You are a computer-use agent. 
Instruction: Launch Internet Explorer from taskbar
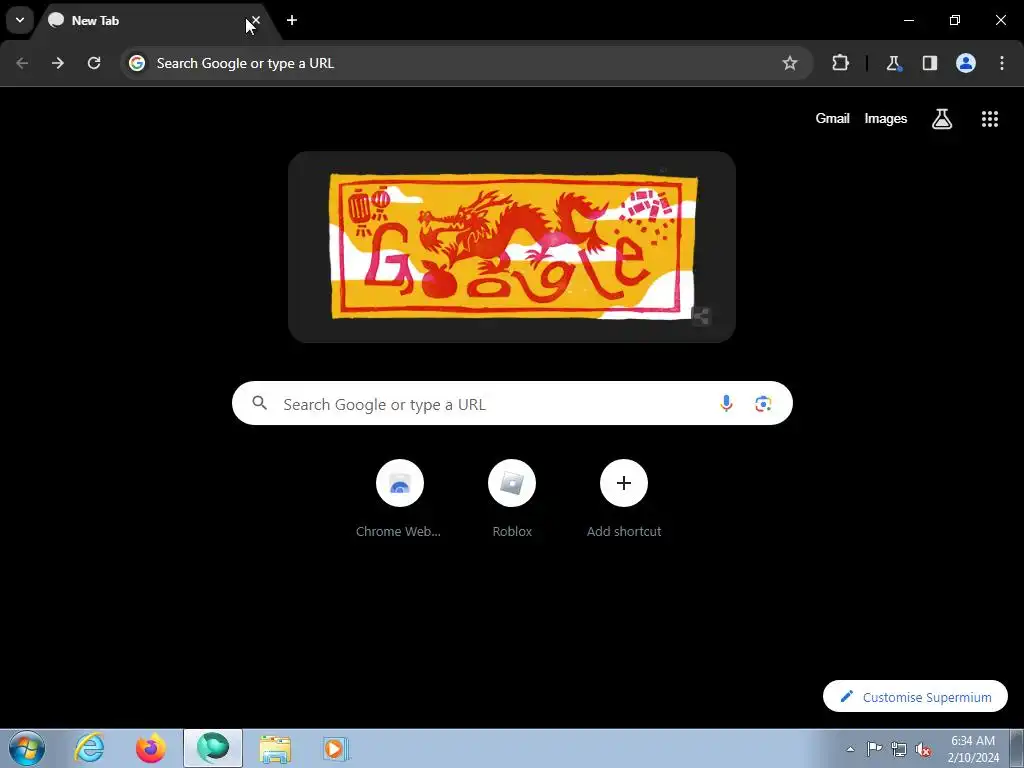pyautogui.click(x=89, y=748)
